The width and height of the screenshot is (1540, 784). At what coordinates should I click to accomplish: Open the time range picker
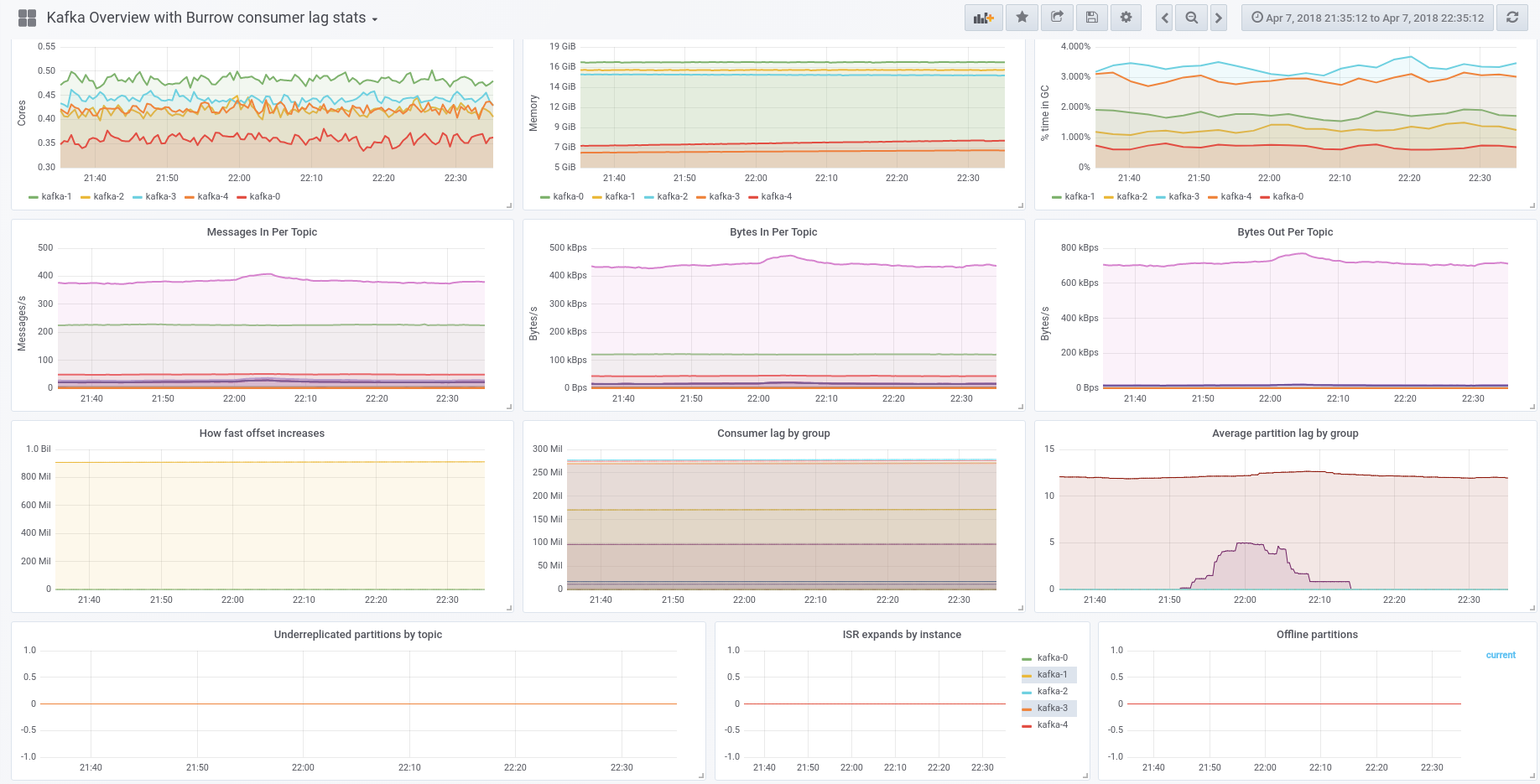click(x=1367, y=18)
